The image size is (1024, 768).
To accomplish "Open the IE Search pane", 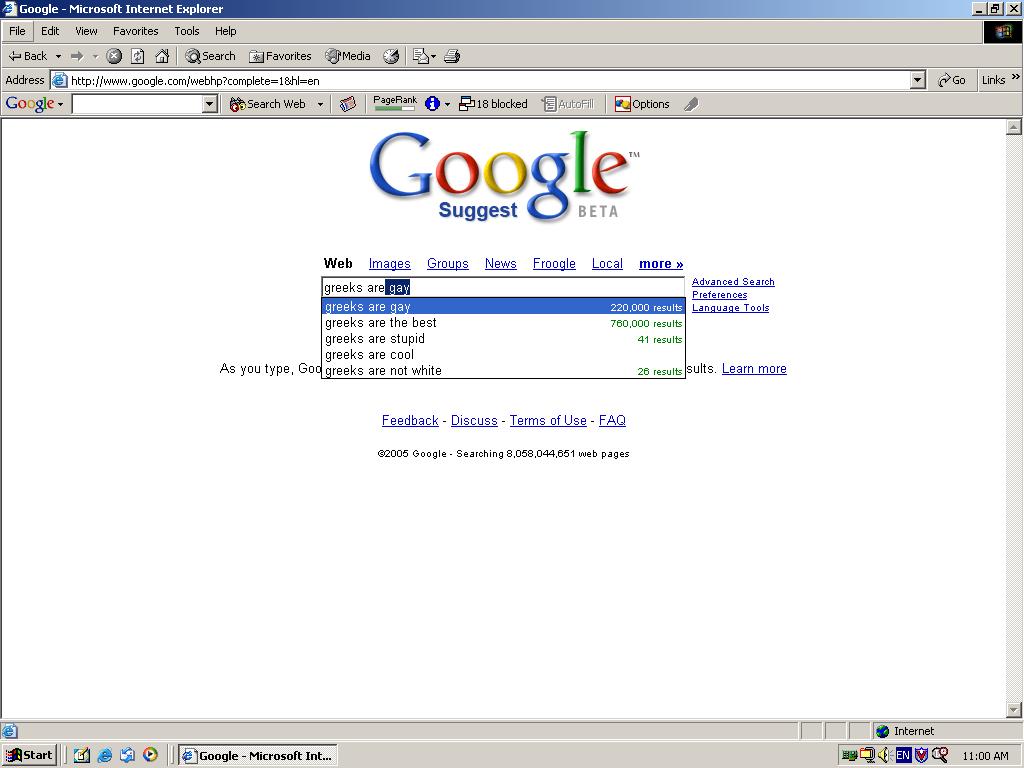I will point(210,56).
